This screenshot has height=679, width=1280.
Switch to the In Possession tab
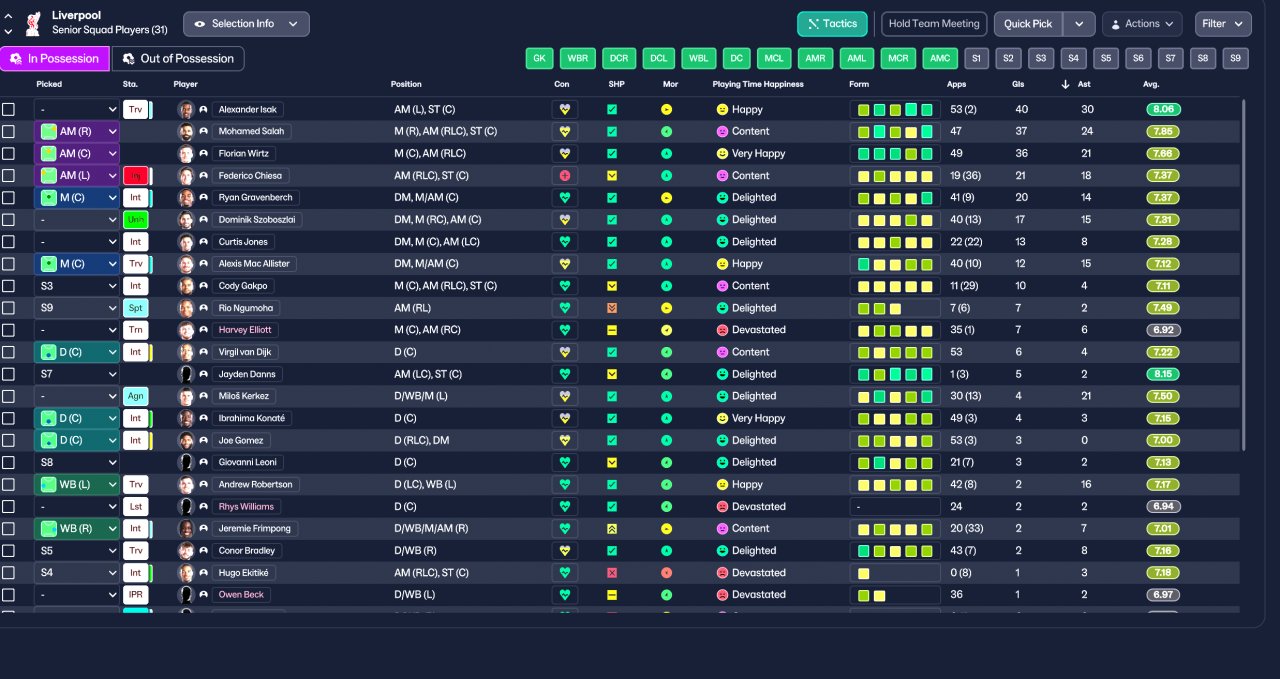tap(54, 58)
